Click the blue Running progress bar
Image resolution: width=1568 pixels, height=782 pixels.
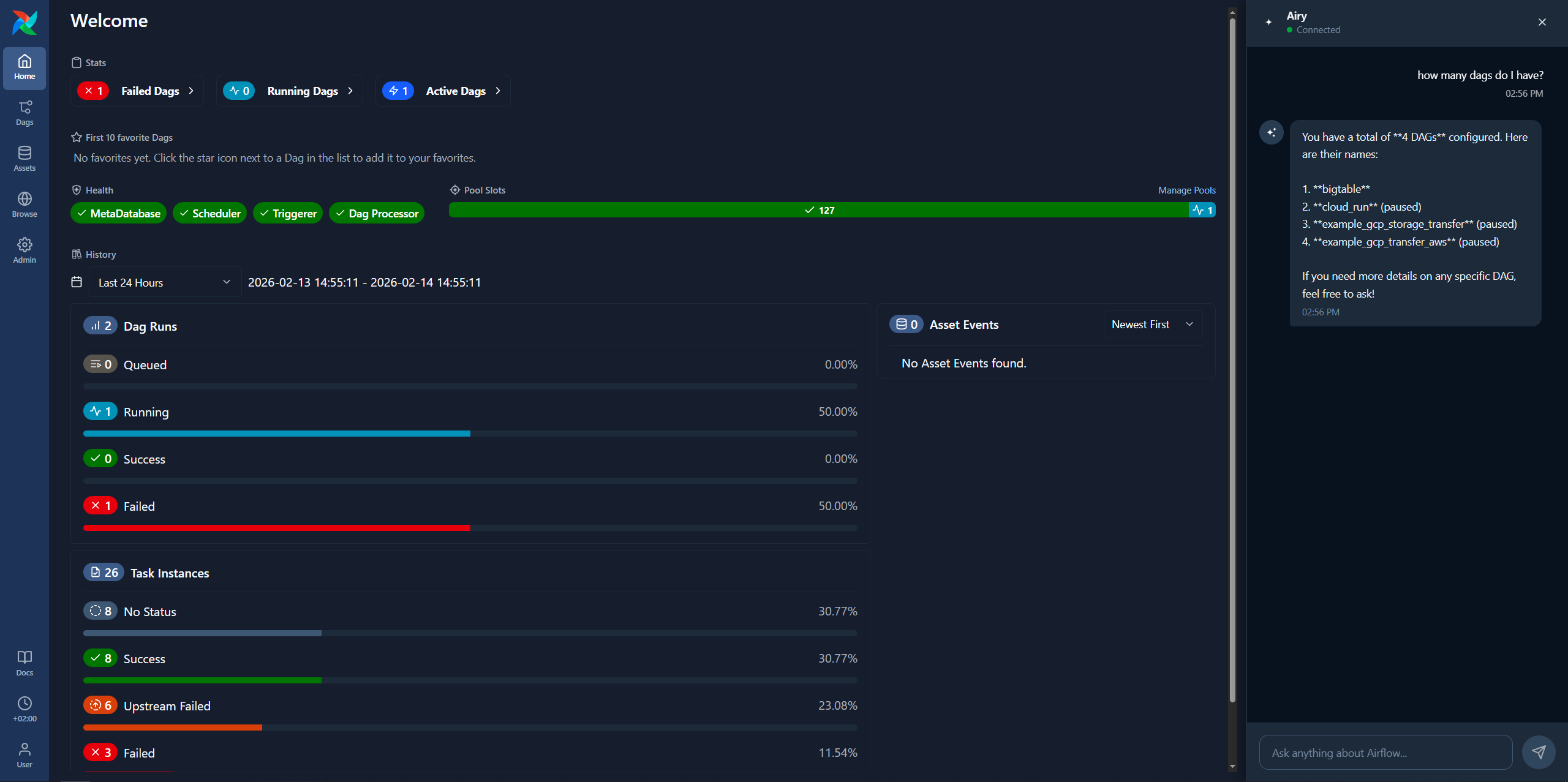coord(277,434)
